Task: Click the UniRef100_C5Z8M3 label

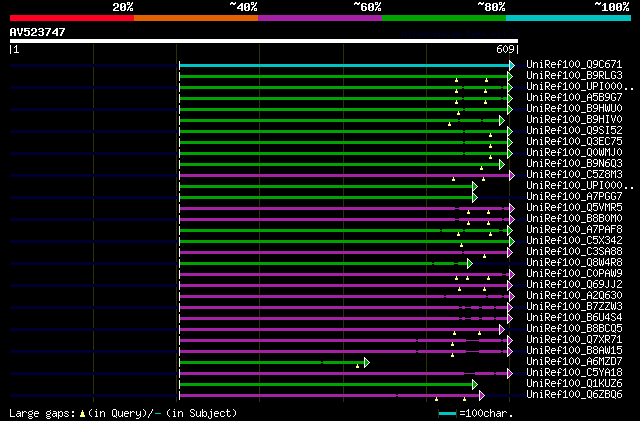Action: [574, 175]
